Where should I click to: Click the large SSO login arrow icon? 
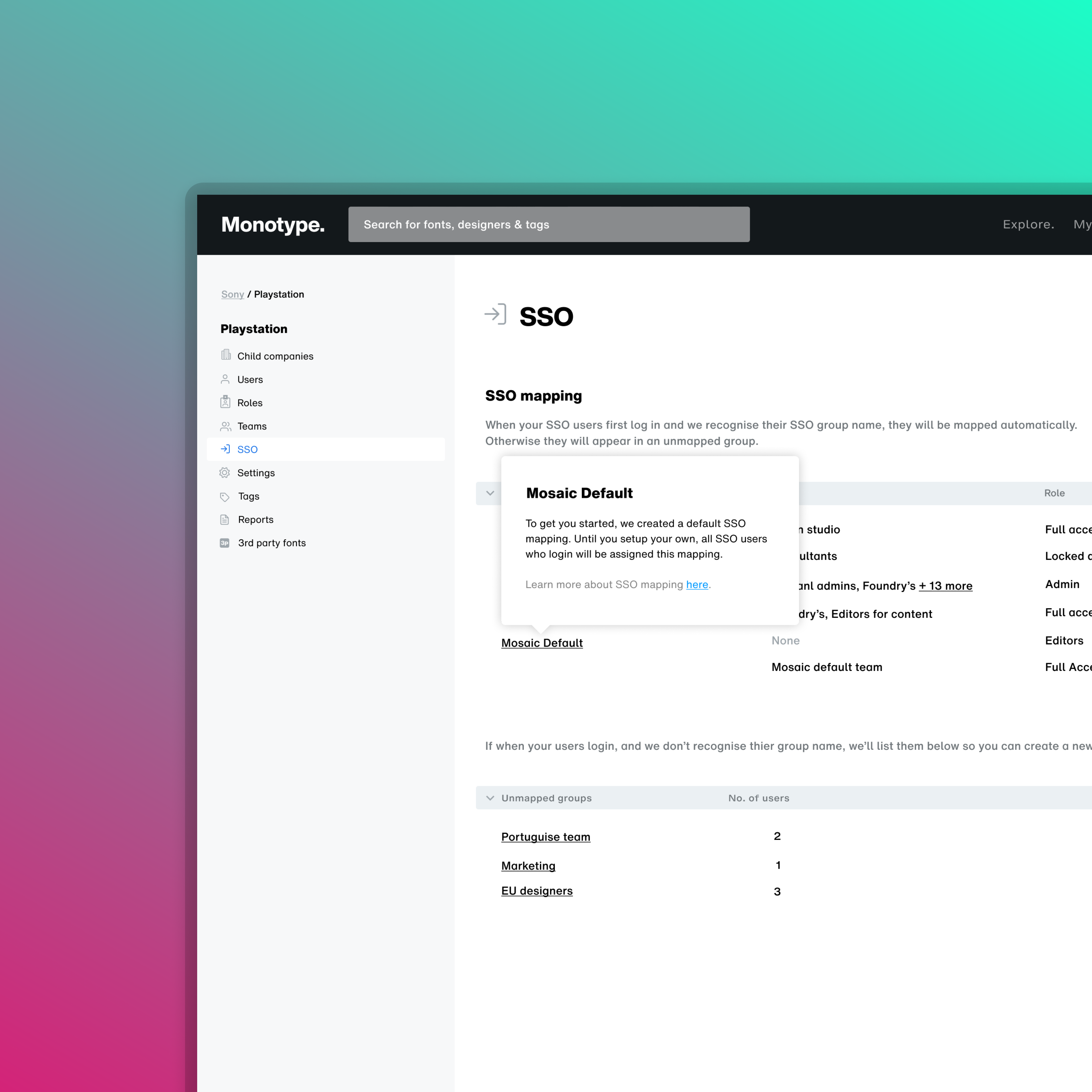495,314
